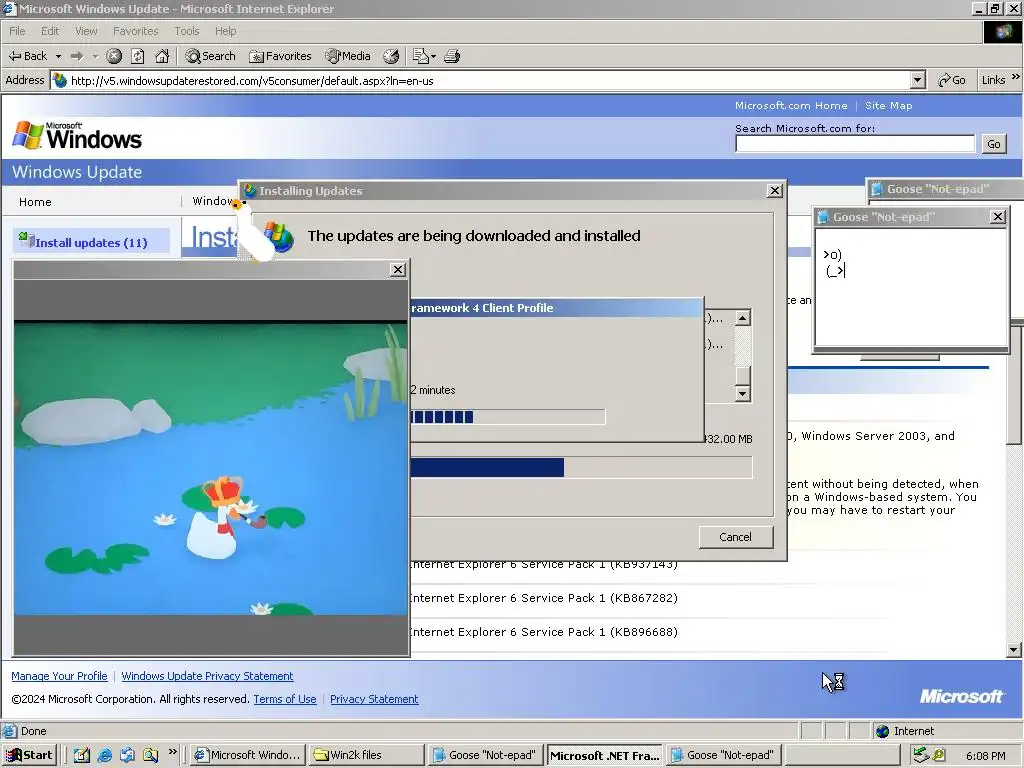Click the back Goose "Not-epad" window title

[938, 189]
